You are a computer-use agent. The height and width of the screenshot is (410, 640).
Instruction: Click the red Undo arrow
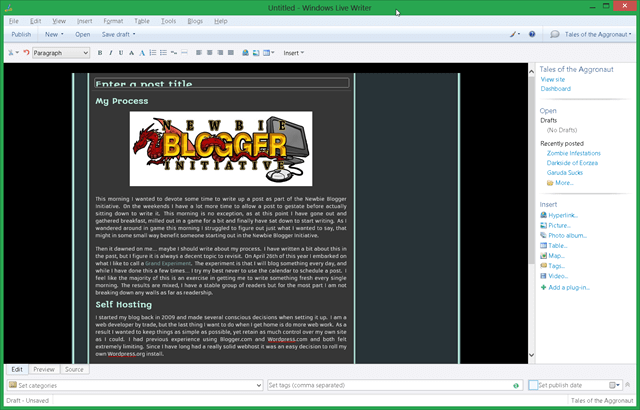click(27, 53)
